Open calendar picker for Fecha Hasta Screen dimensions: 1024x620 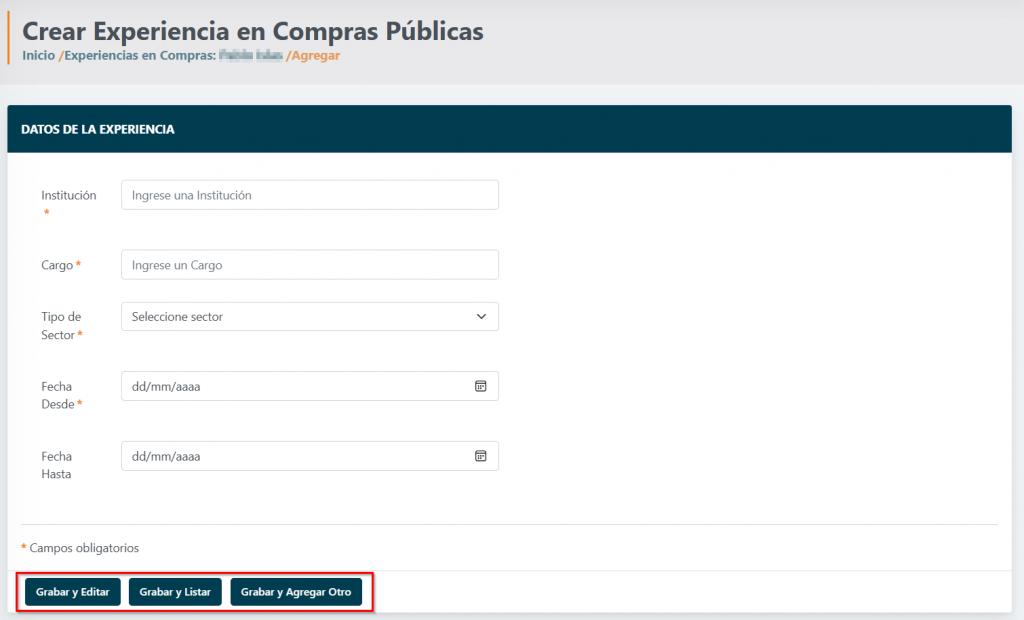point(481,456)
